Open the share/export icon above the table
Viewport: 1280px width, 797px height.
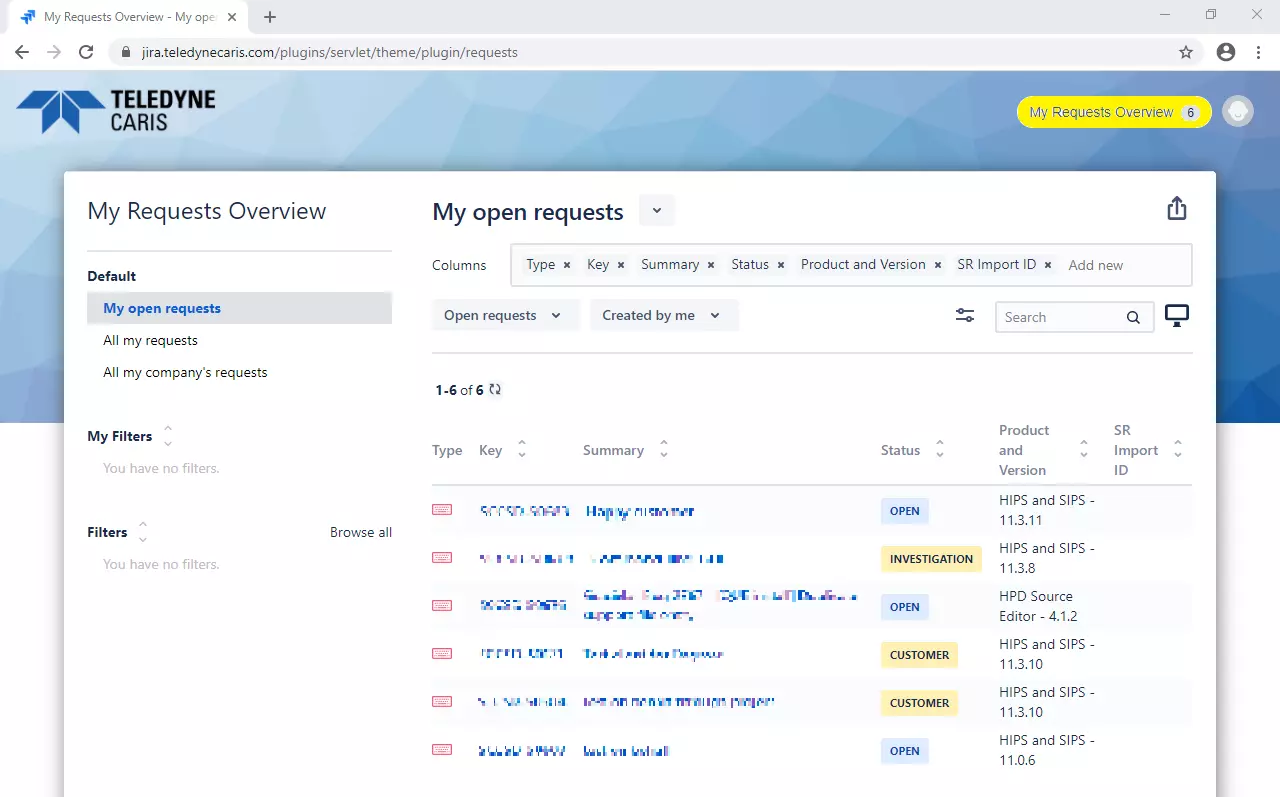pos(1176,208)
